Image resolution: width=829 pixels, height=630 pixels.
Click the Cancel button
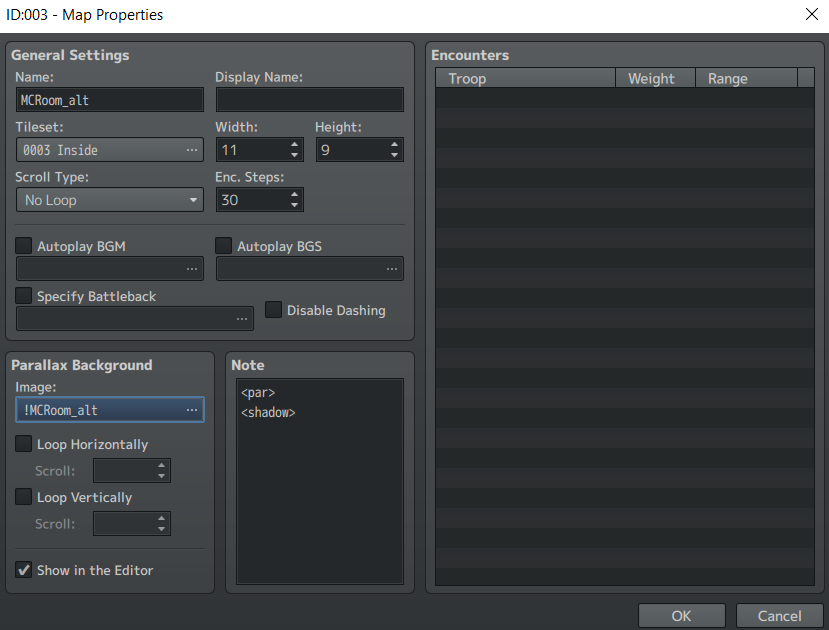coord(779,616)
